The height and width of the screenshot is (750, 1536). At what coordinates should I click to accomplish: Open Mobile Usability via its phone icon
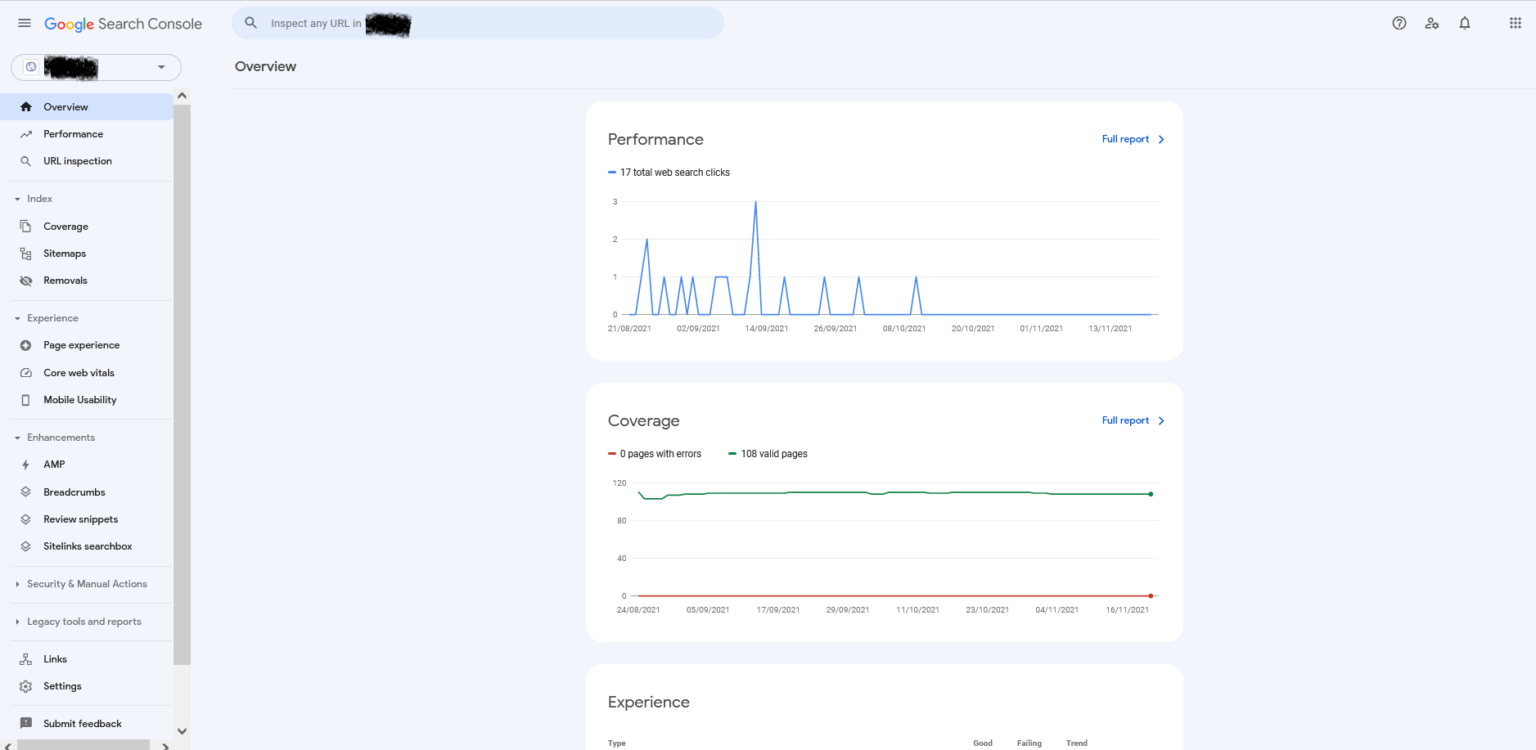(x=24, y=399)
